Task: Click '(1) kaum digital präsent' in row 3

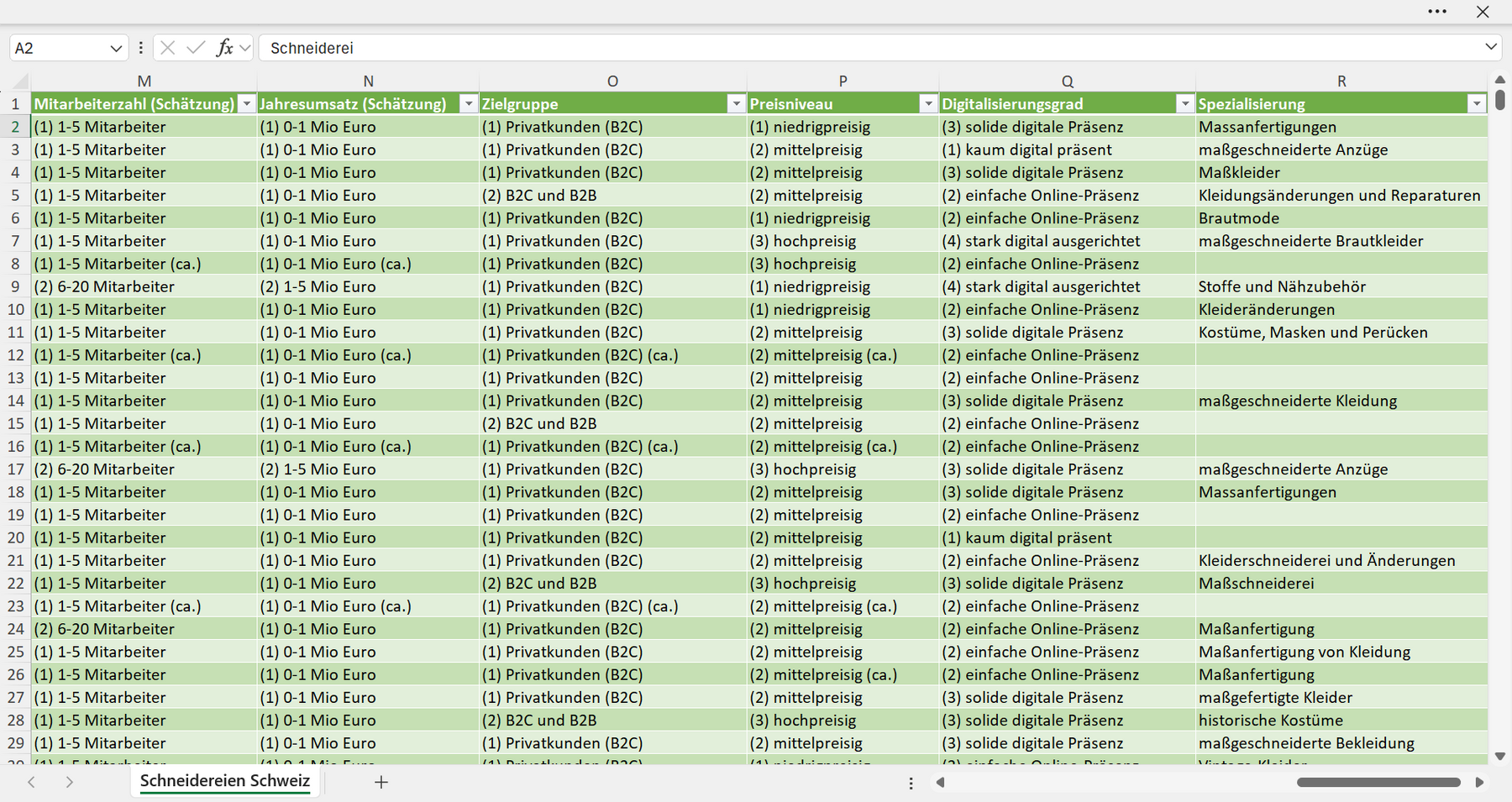Action: [x=1067, y=149]
